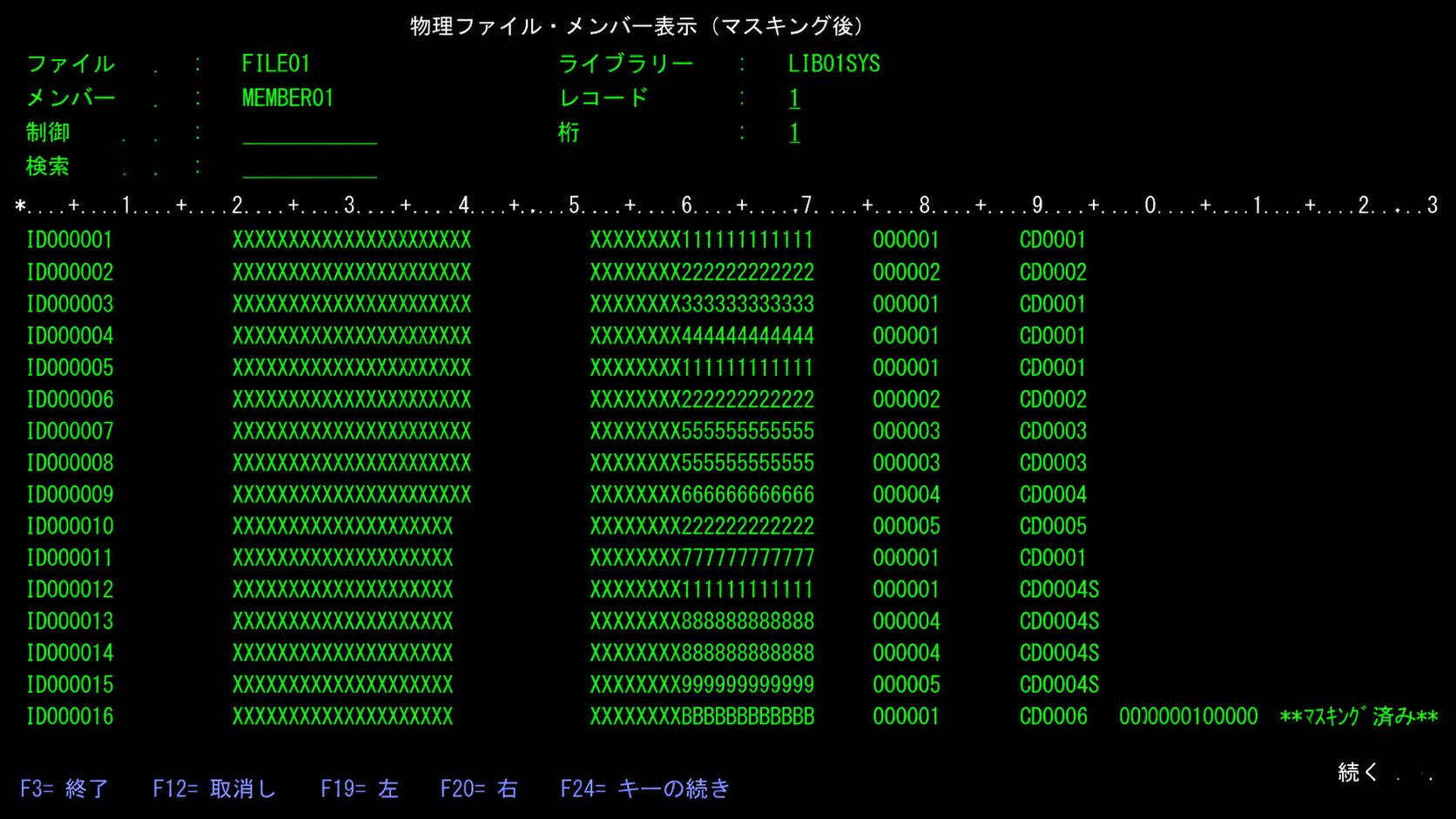The image size is (1456, 819).
Task: Click the 続く indicator text
Action: tap(1358, 772)
